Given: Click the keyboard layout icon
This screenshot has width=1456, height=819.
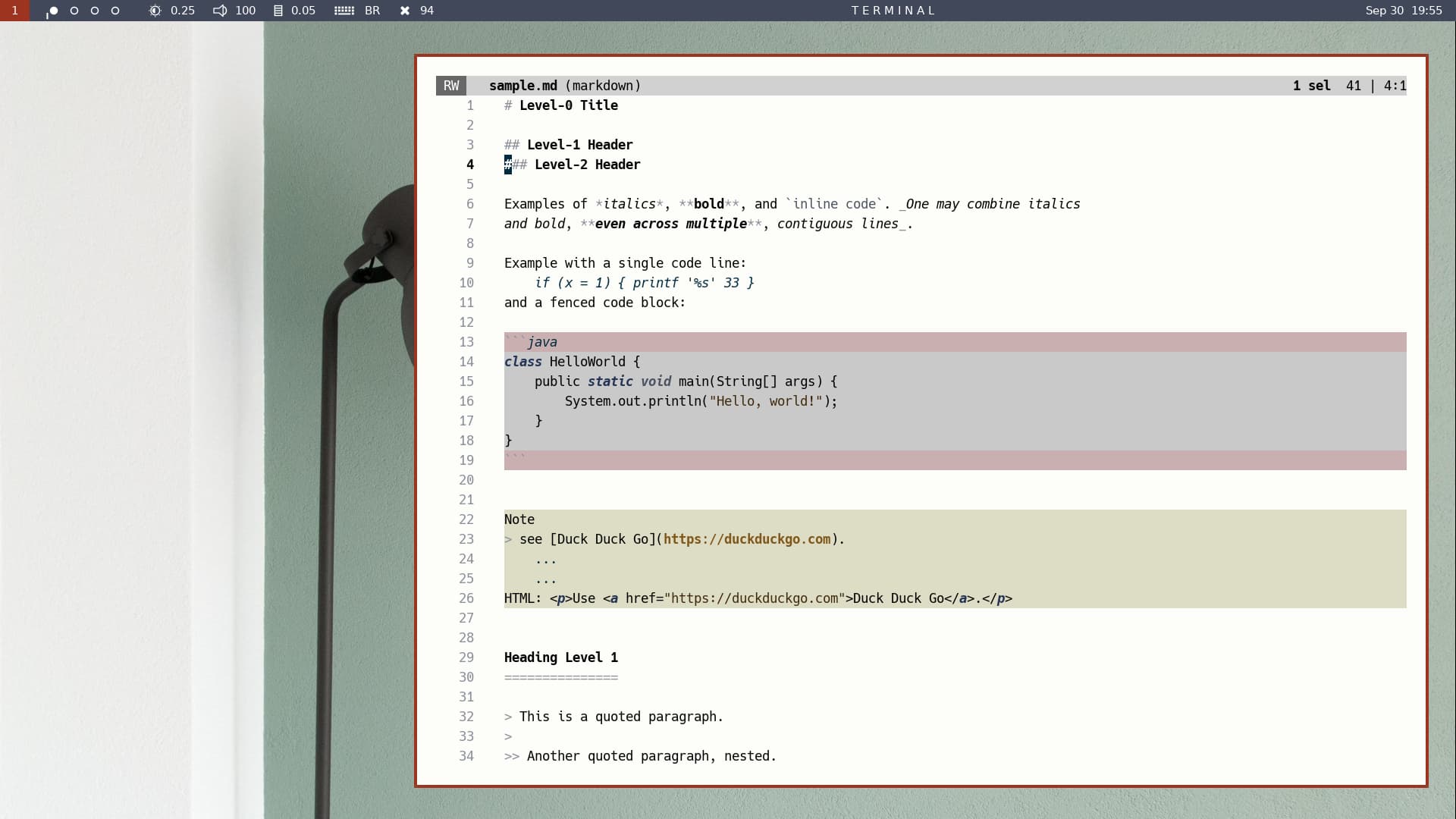Looking at the screenshot, I should (x=344, y=11).
